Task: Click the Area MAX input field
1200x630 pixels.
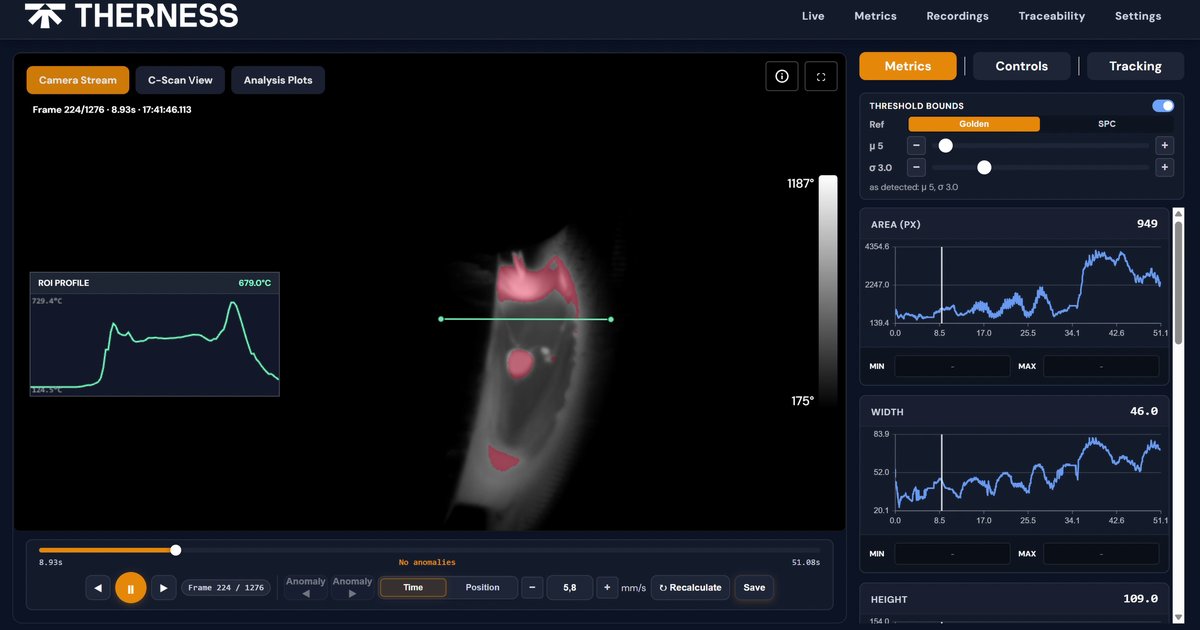Action: [x=1101, y=366]
